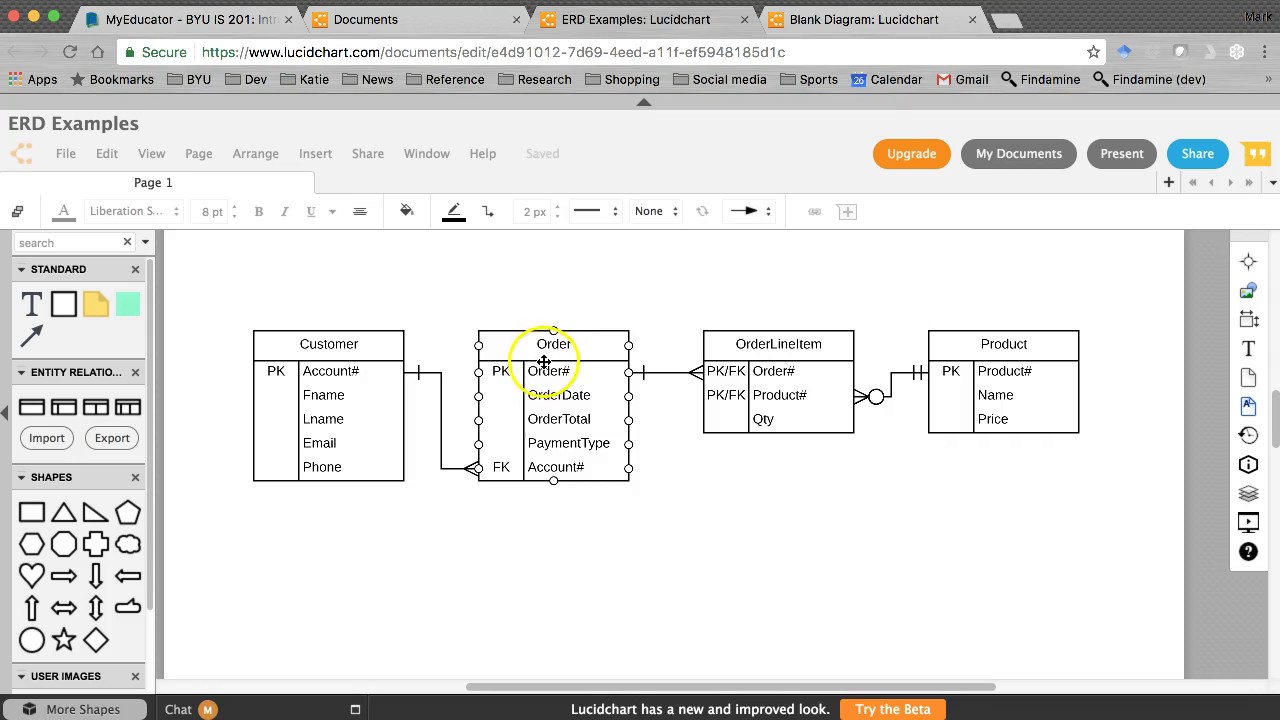
Task: Select the fourth ERD entity shape
Action: [x=128, y=407]
